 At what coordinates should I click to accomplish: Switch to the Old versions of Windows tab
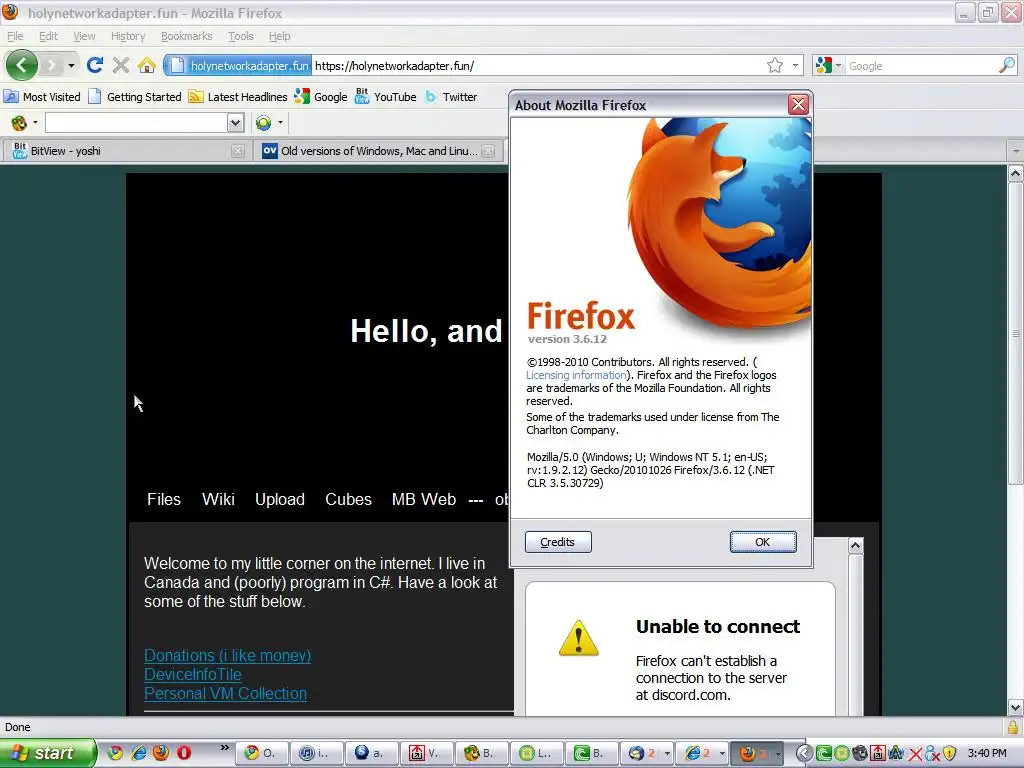[x=378, y=151]
